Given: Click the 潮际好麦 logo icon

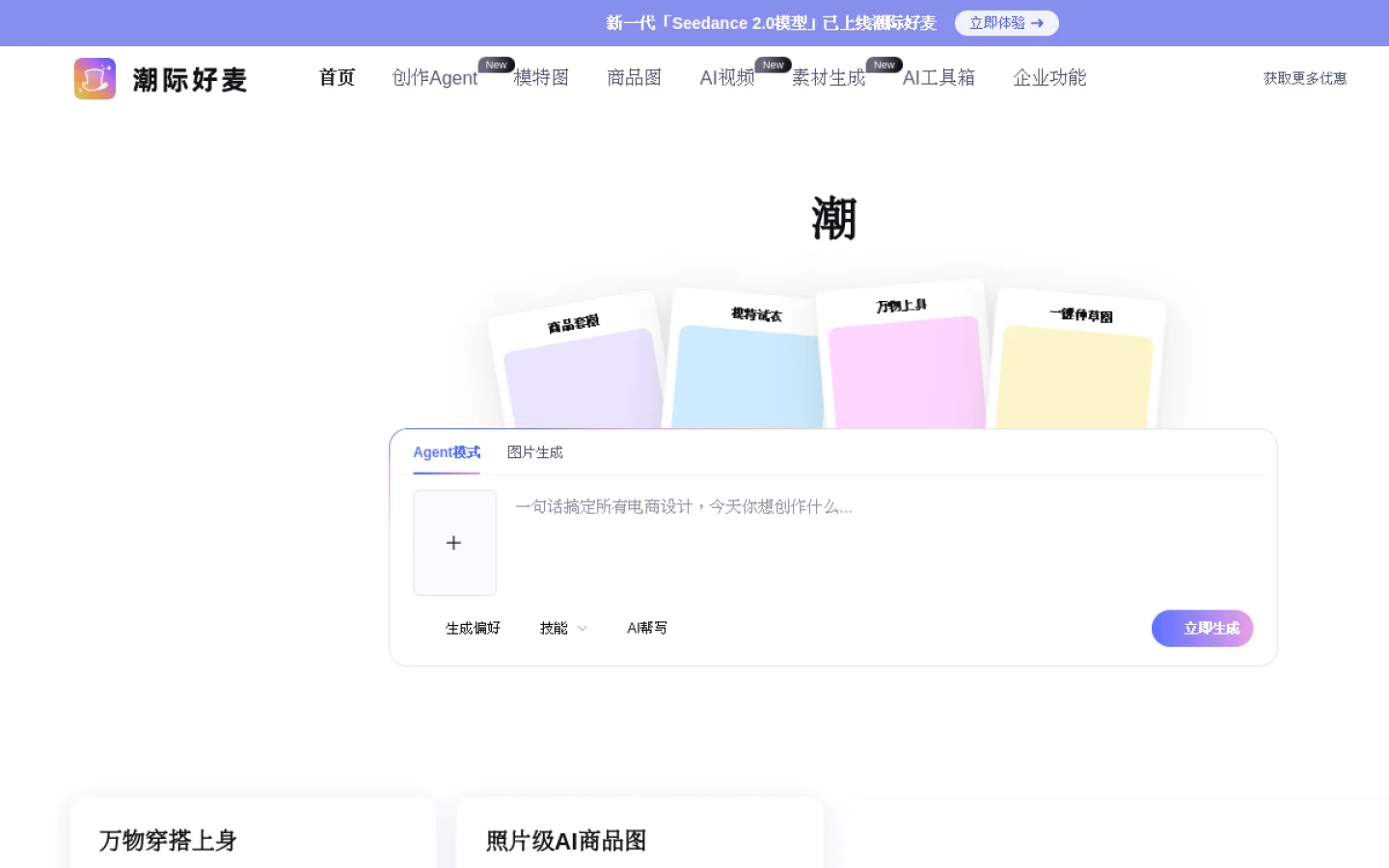Looking at the screenshot, I should point(95,78).
